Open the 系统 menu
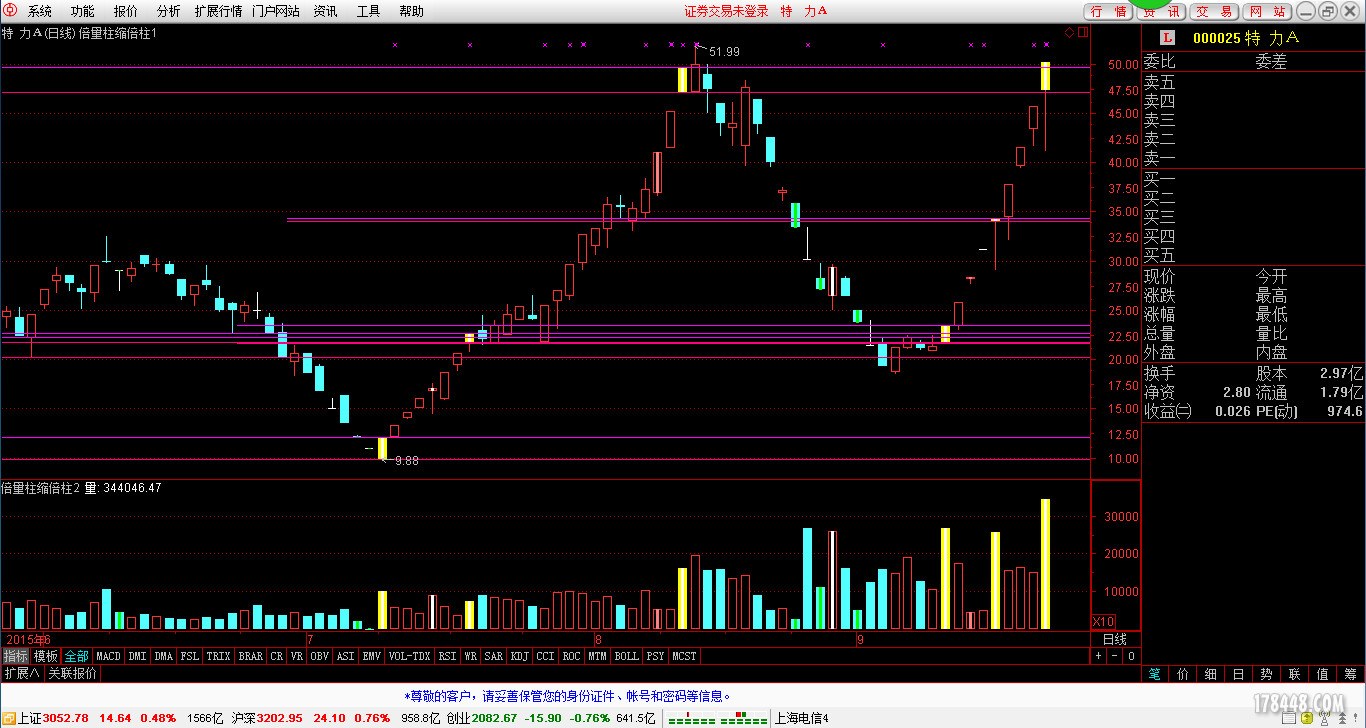Viewport: 1366px width, 728px height. click(39, 11)
